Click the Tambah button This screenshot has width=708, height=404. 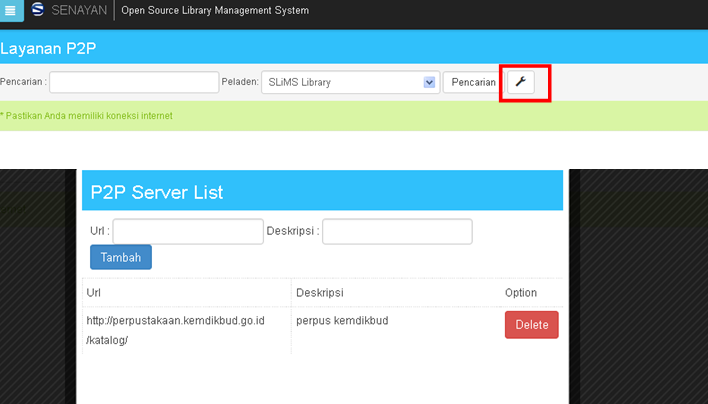tap(121, 257)
